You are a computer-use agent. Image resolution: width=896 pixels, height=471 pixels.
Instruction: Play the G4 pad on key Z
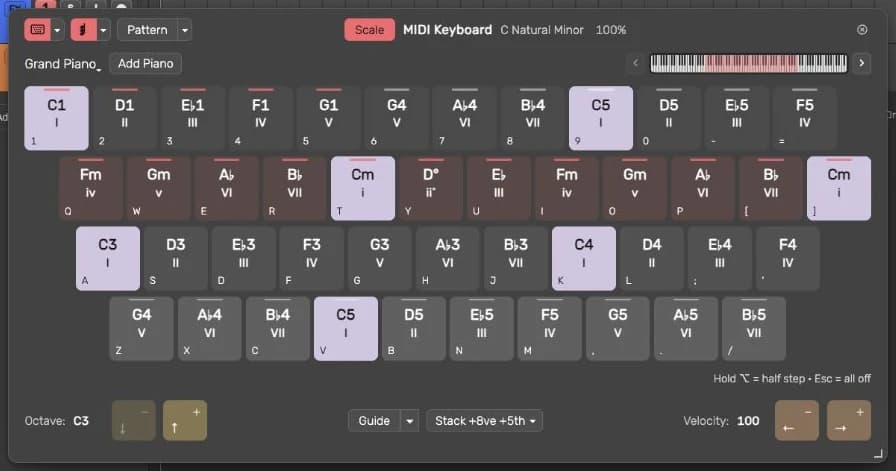tap(142, 329)
